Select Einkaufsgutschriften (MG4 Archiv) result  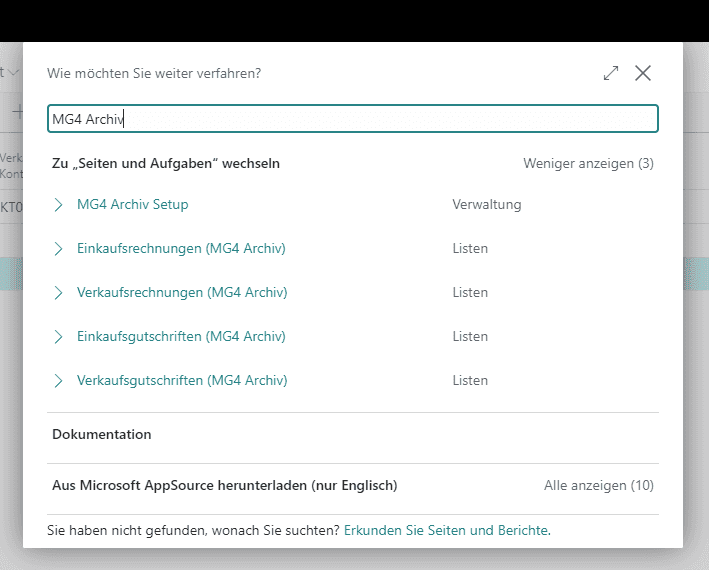click(x=182, y=337)
